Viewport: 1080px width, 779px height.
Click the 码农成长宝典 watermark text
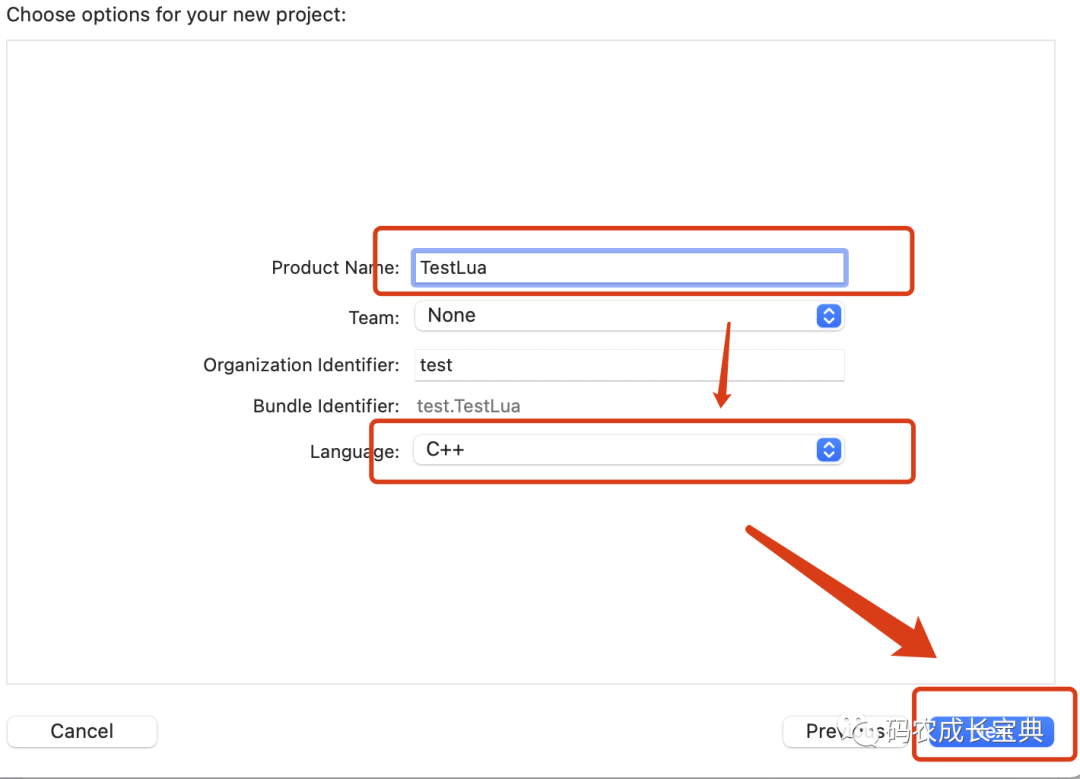(x=965, y=731)
